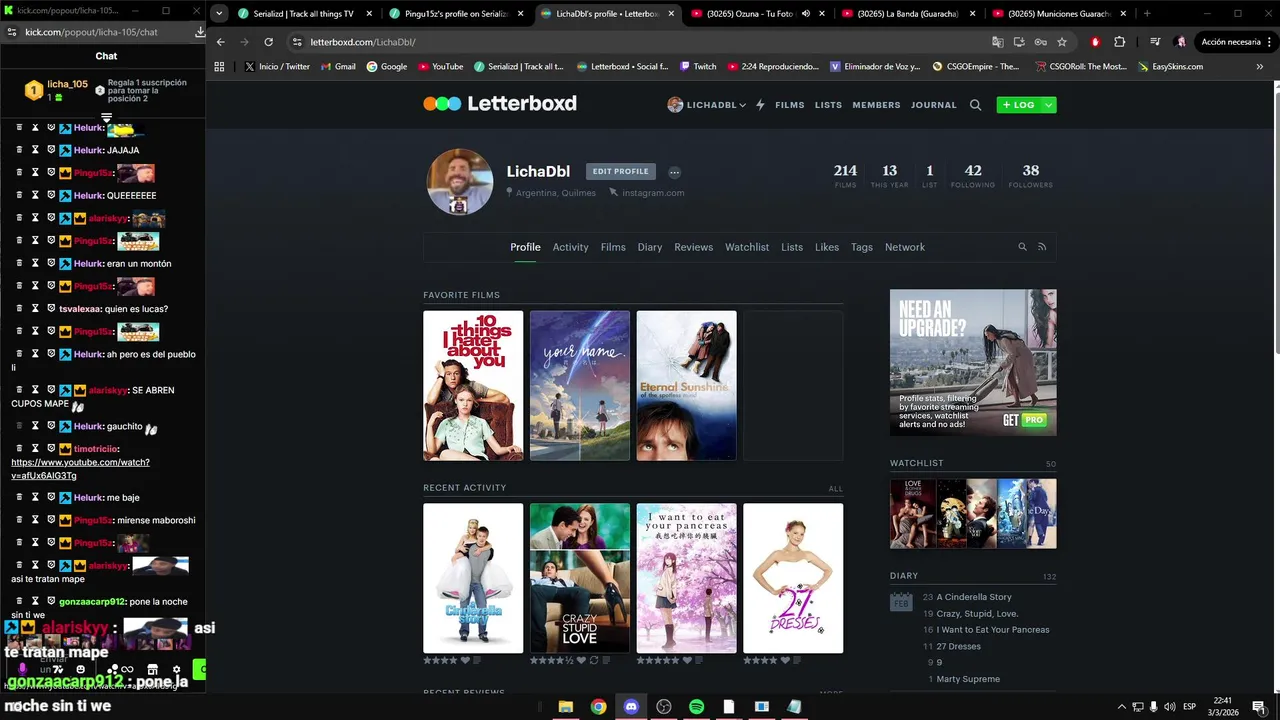
Task: Click the 38 FOLLOWERS statistic
Action: (x=1030, y=176)
